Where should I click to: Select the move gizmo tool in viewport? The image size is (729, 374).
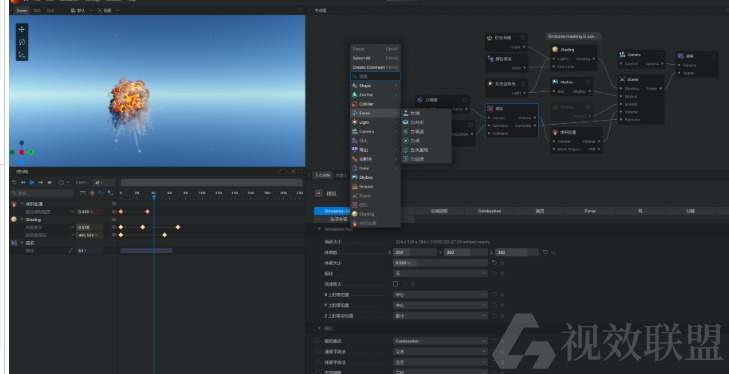pos(22,29)
